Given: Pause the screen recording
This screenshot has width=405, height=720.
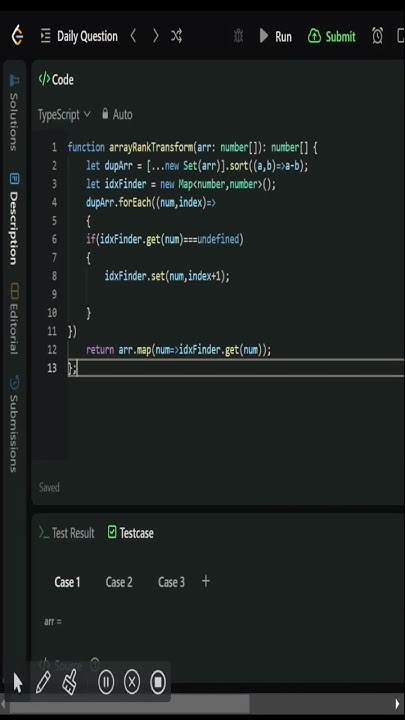Looking at the screenshot, I should tap(106, 682).
